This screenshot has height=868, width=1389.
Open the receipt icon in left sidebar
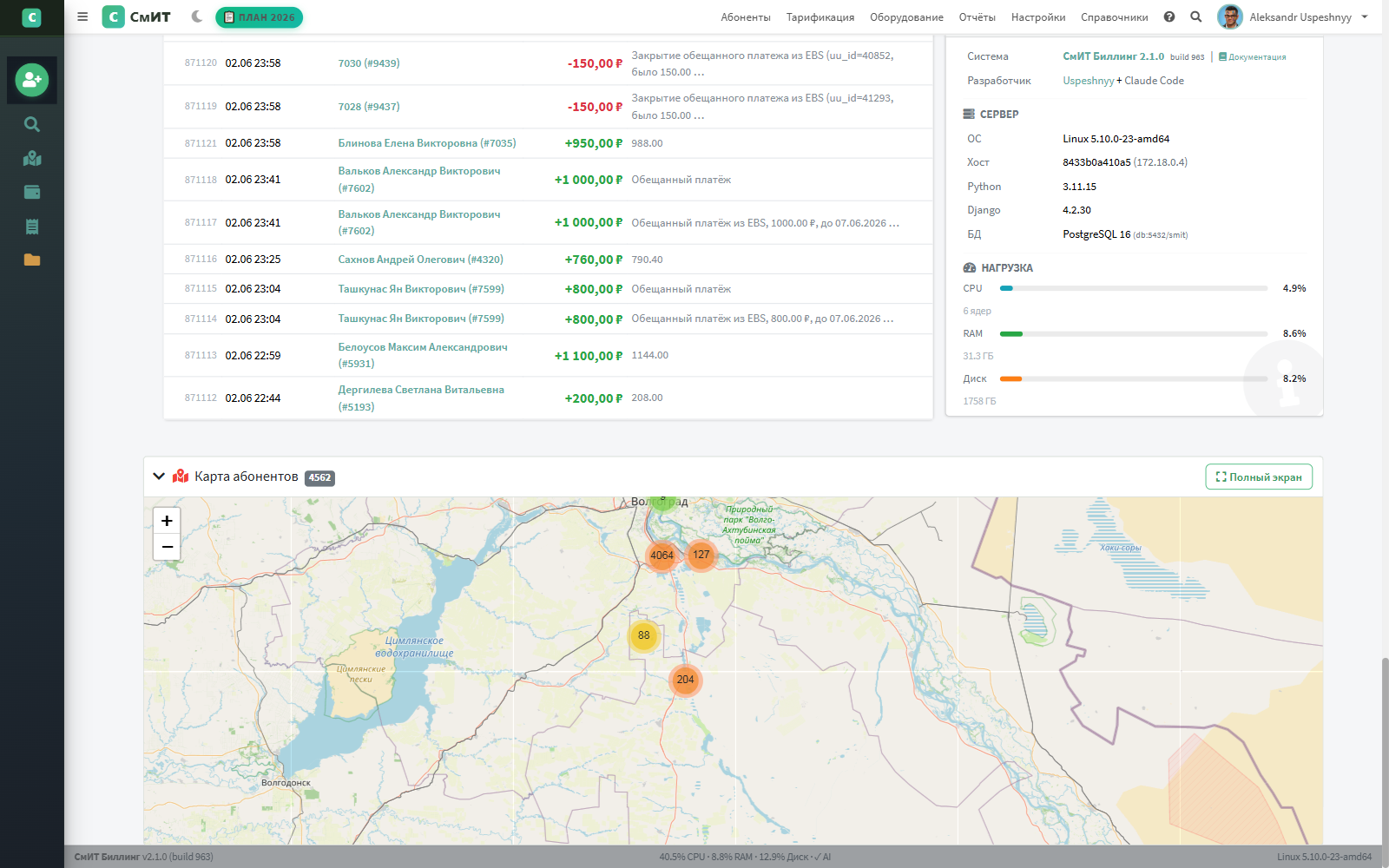click(32, 227)
